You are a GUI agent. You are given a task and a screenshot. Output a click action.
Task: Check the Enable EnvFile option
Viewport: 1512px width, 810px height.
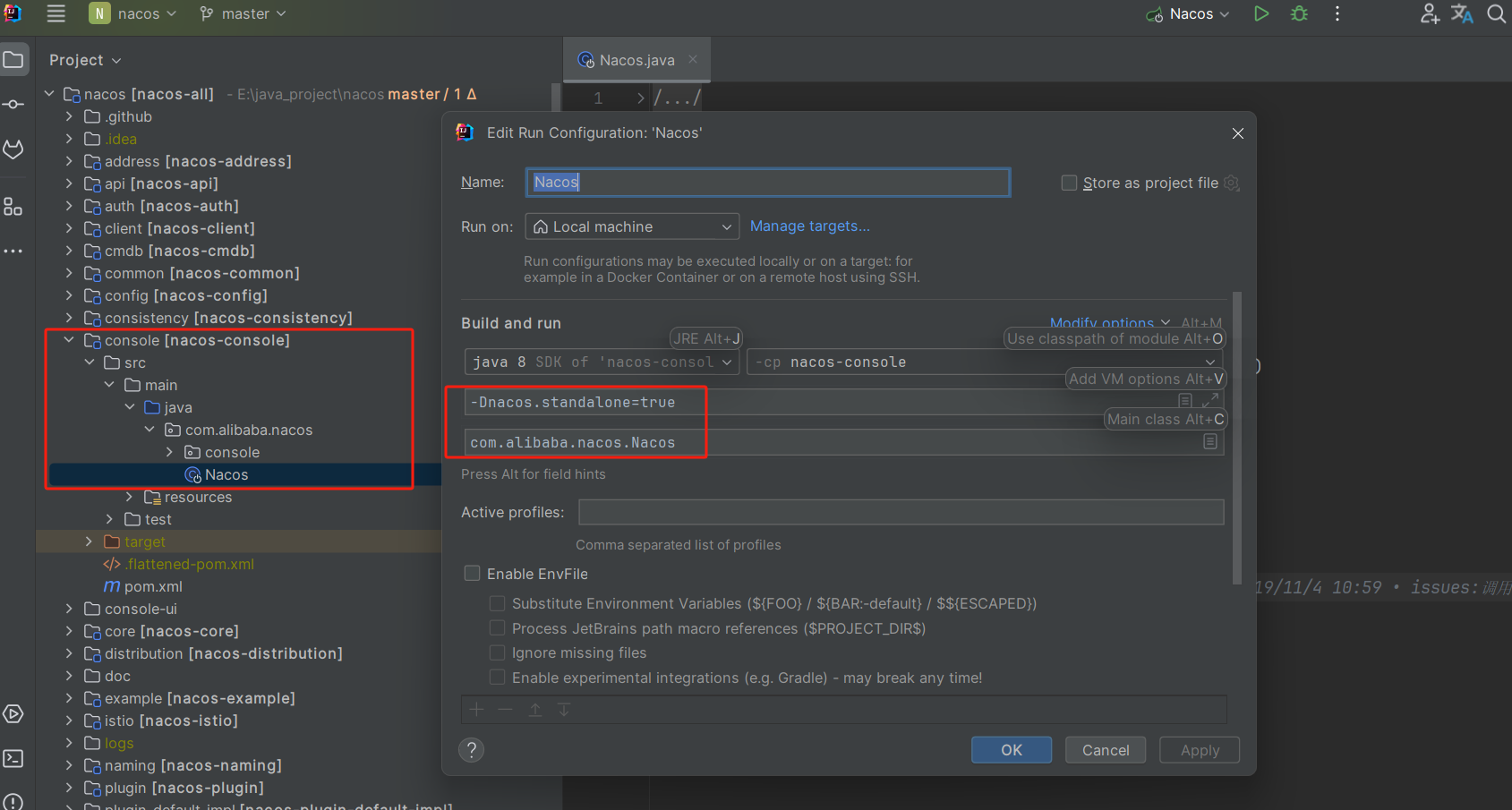tap(472, 573)
